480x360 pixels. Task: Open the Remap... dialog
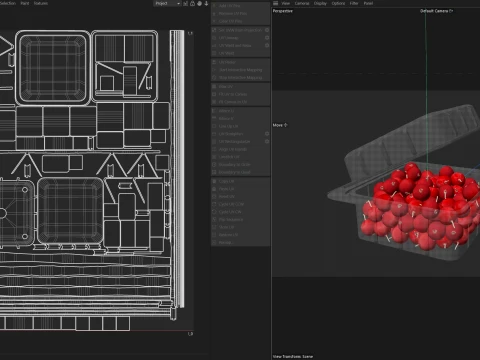[x=240, y=242]
